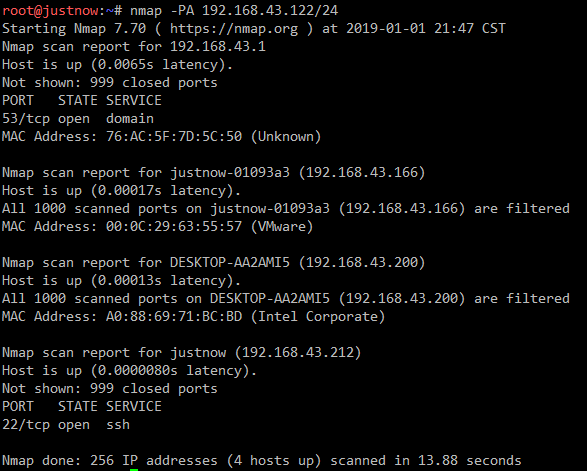Screen dimensions: 587x471
Task: Click the 0.0000080s latency value
Action: point(138,370)
